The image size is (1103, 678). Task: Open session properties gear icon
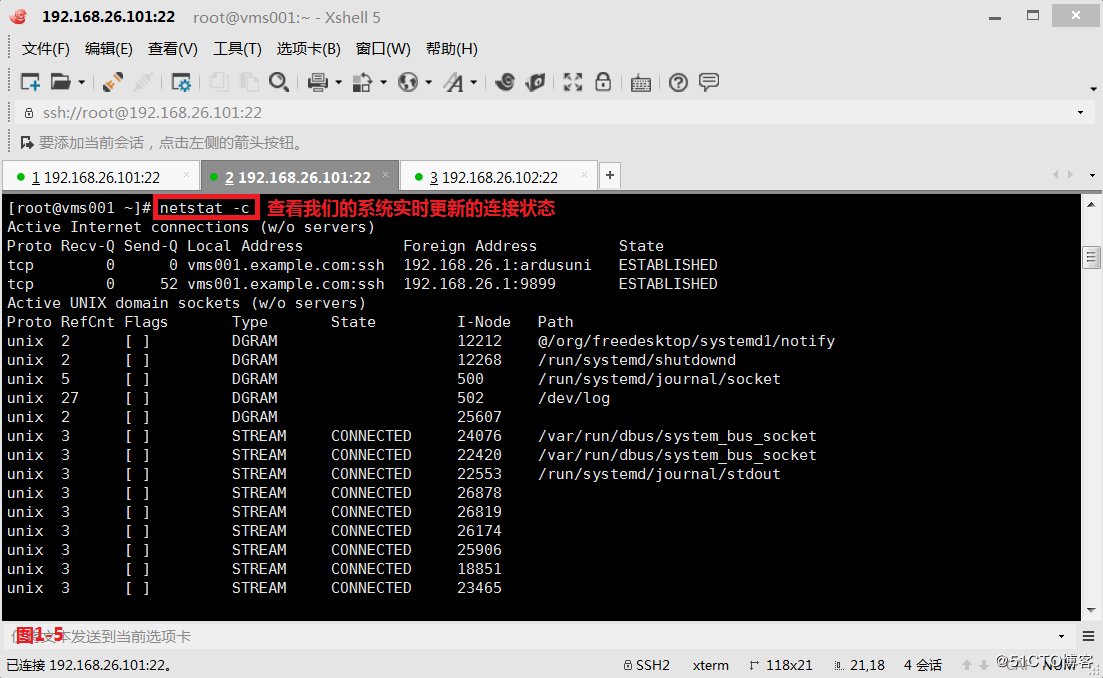pyautogui.click(x=181, y=82)
